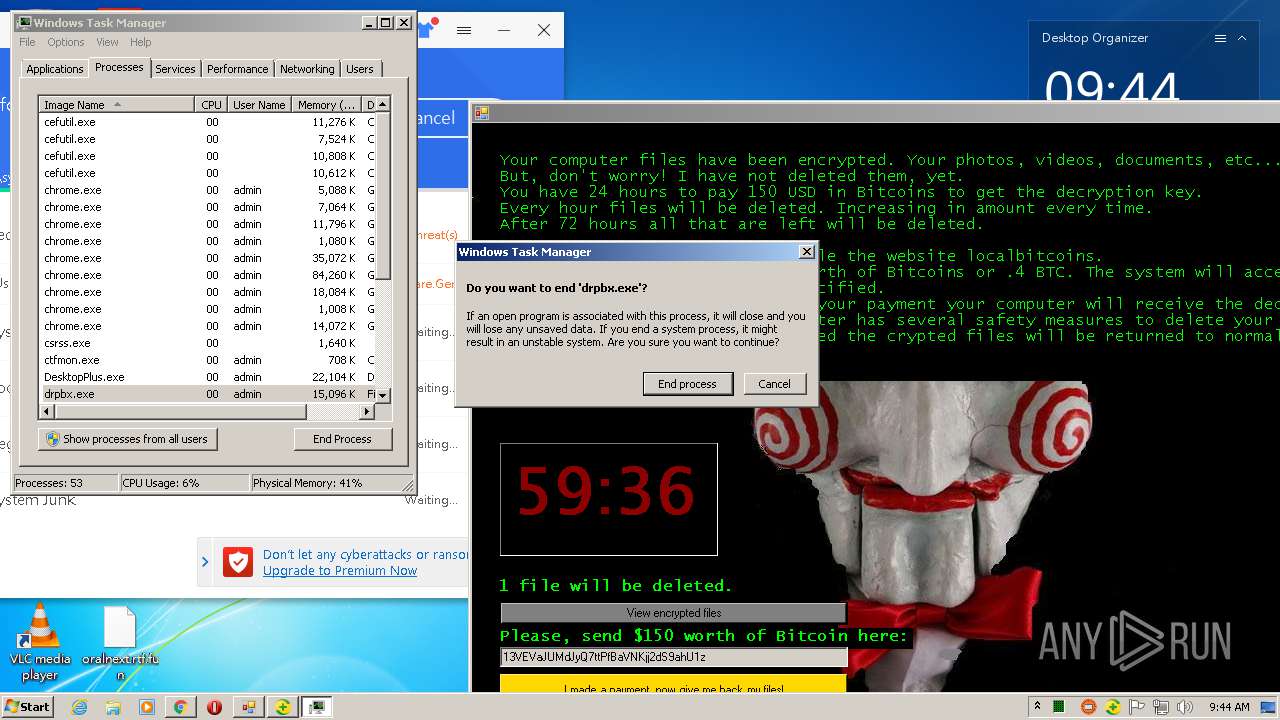Viewport: 1280px width, 720px height.
Task: Click the ransomware window title icon
Action: 481,113
